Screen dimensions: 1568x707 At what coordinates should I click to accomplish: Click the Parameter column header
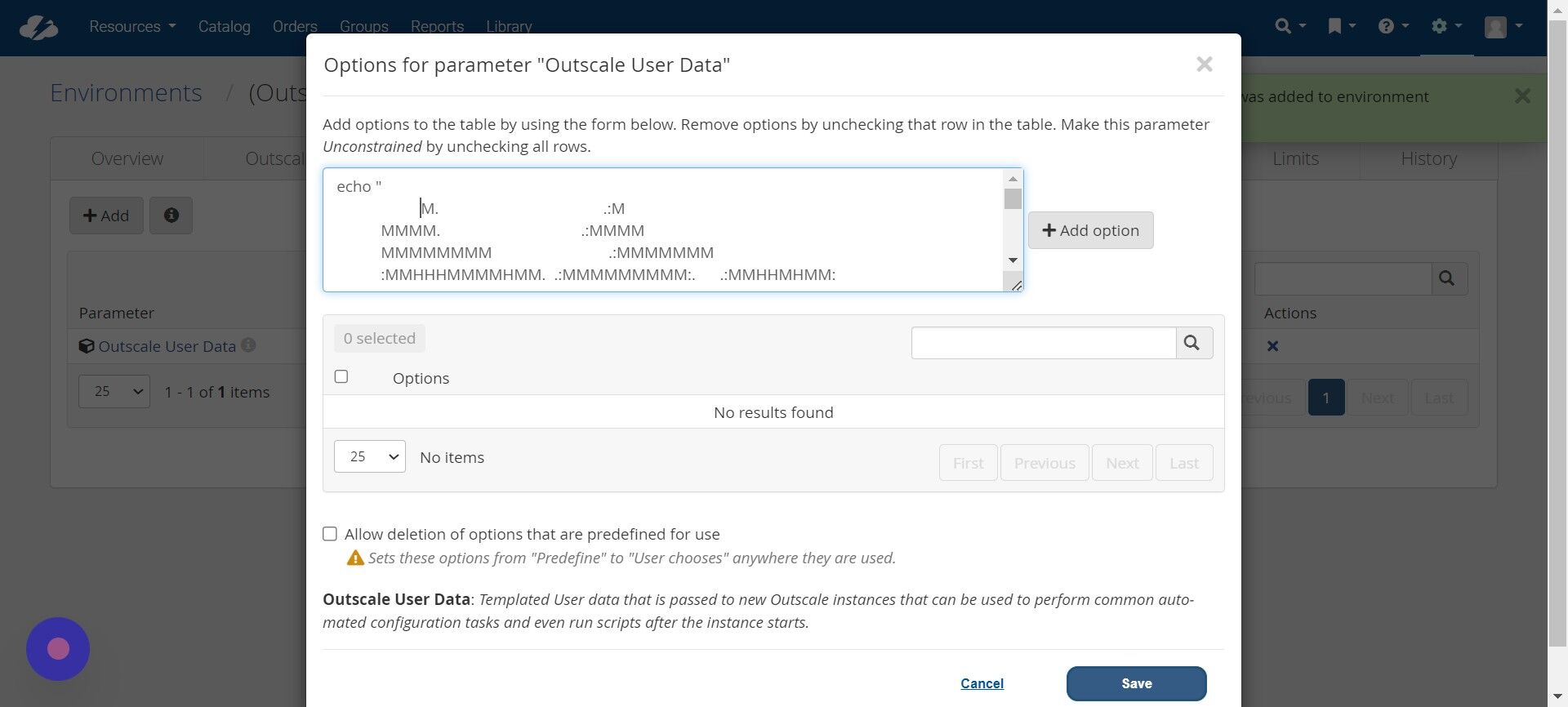[x=117, y=313]
